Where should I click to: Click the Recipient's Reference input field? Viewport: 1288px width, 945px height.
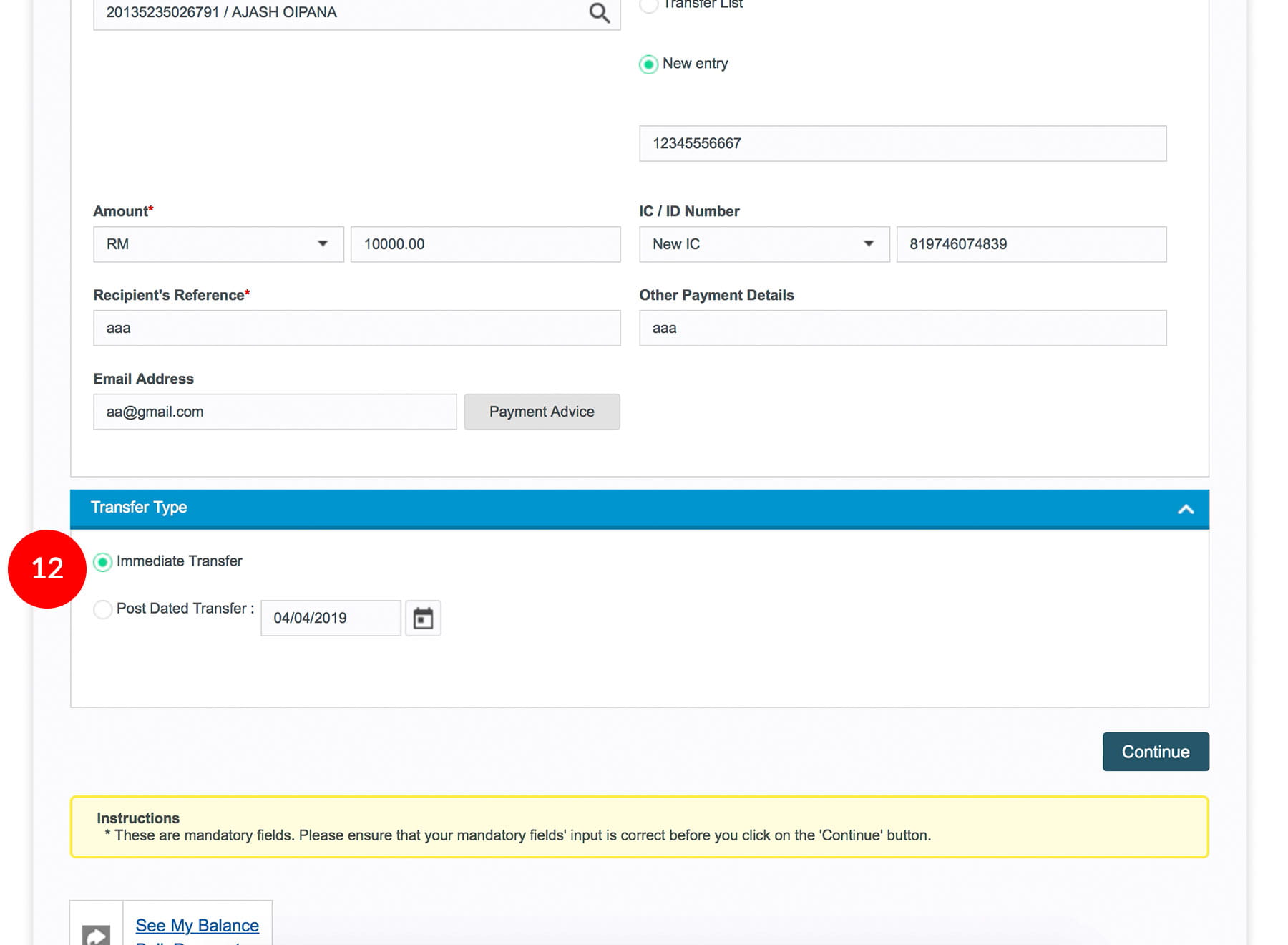356,328
